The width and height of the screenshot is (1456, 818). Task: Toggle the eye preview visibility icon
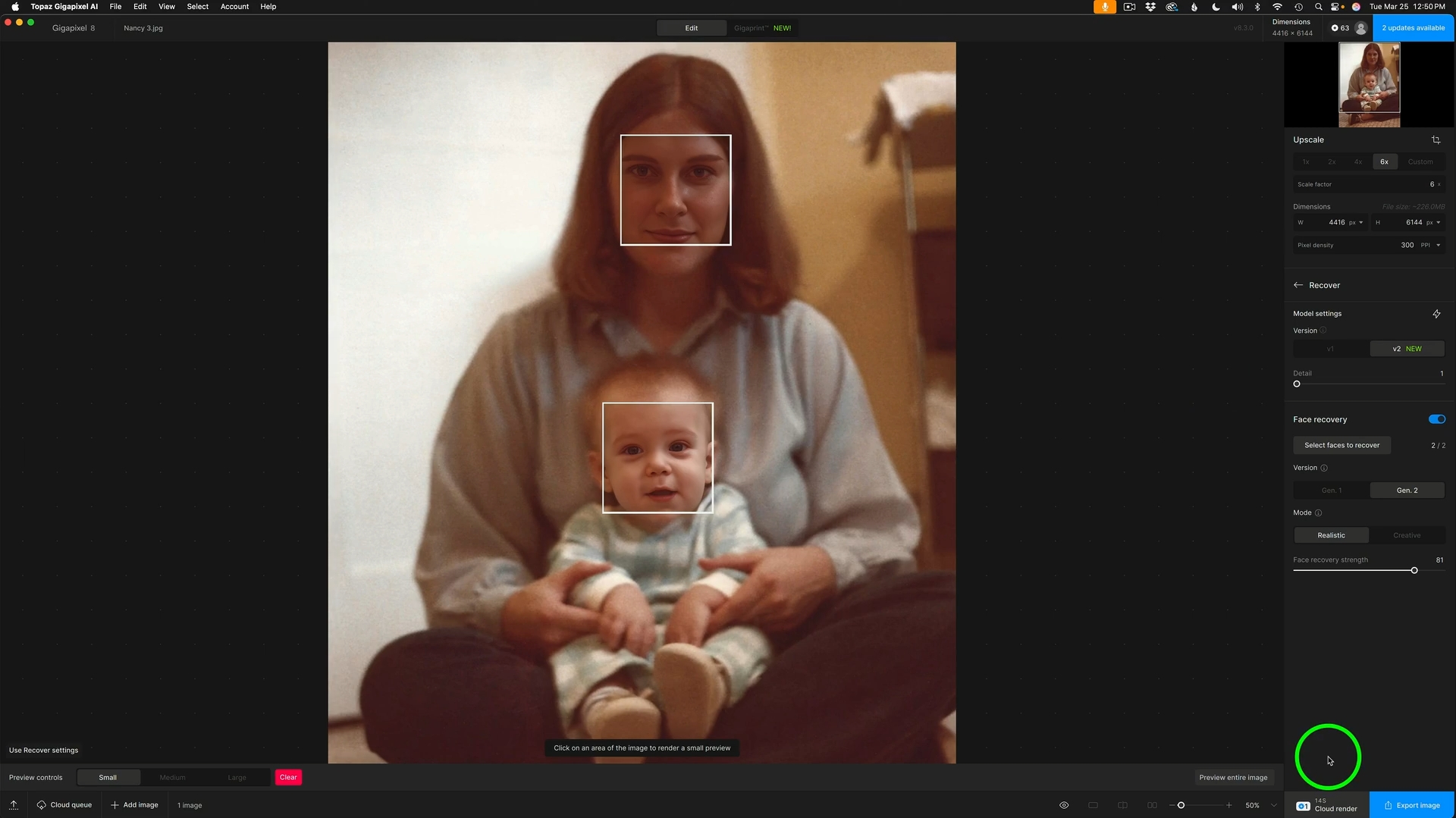1064,805
